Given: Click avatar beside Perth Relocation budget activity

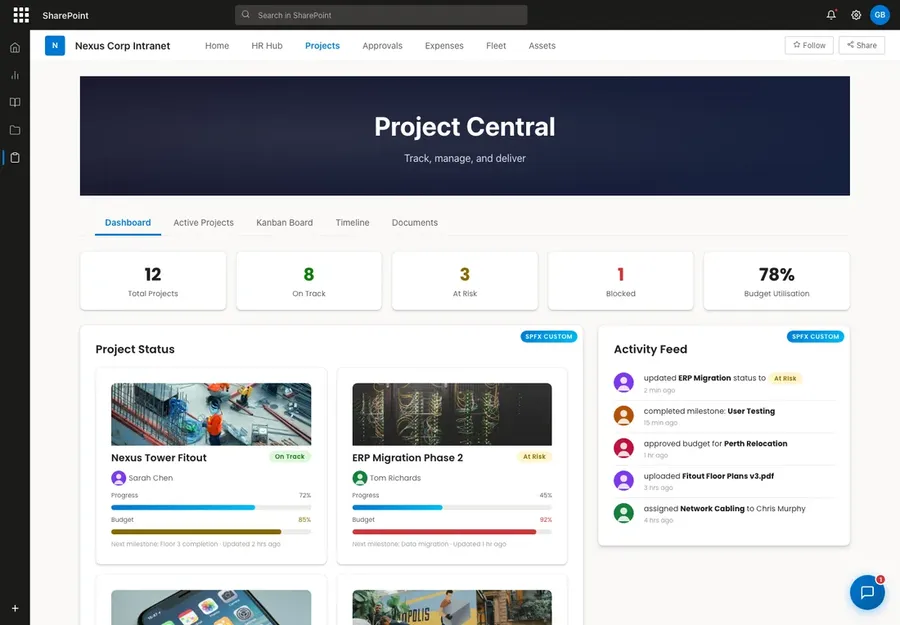Looking at the screenshot, I should (x=623, y=448).
